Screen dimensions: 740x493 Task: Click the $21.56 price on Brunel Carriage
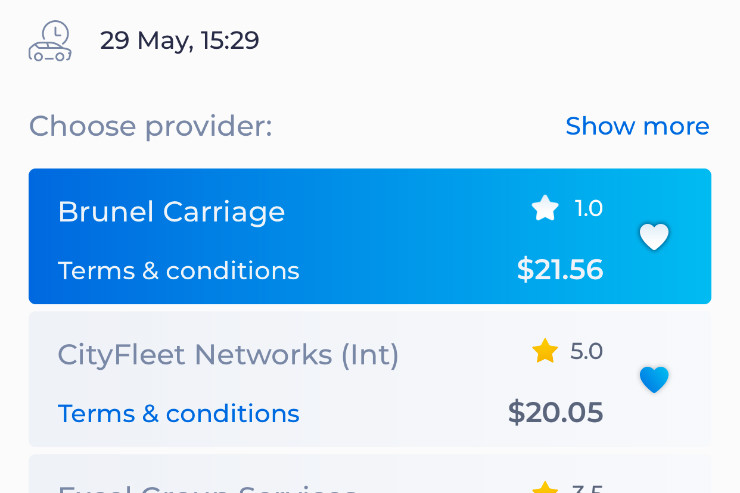point(560,269)
